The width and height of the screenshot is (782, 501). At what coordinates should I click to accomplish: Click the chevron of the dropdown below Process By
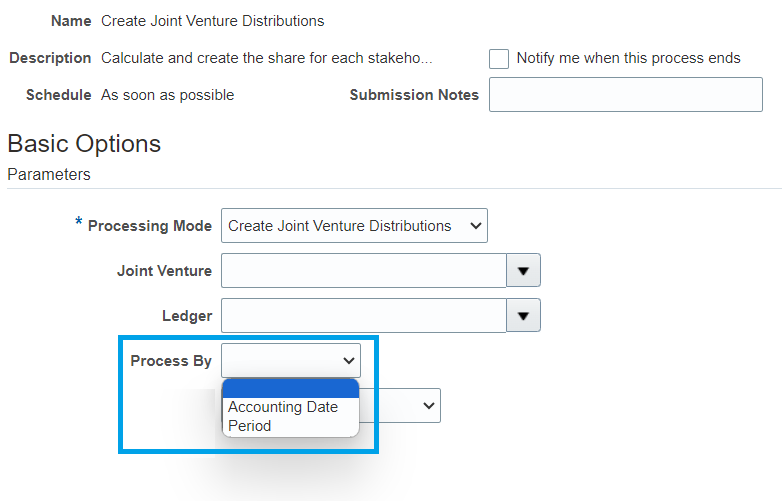point(428,406)
